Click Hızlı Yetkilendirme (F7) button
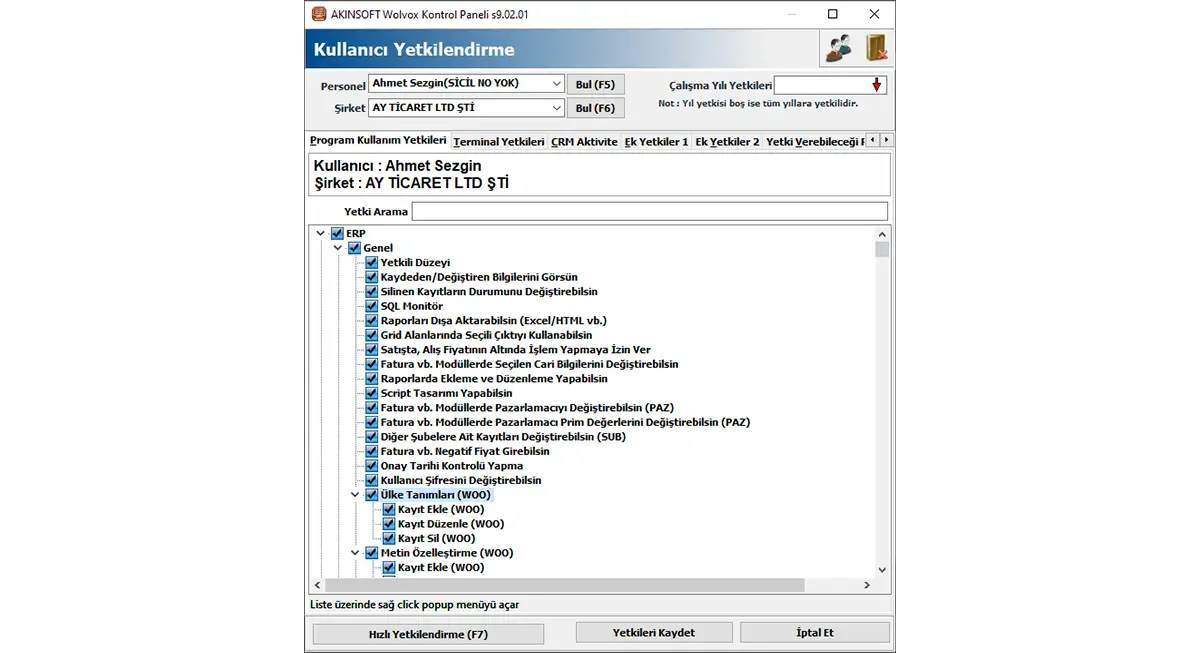1200x653 pixels. pos(428,634)
